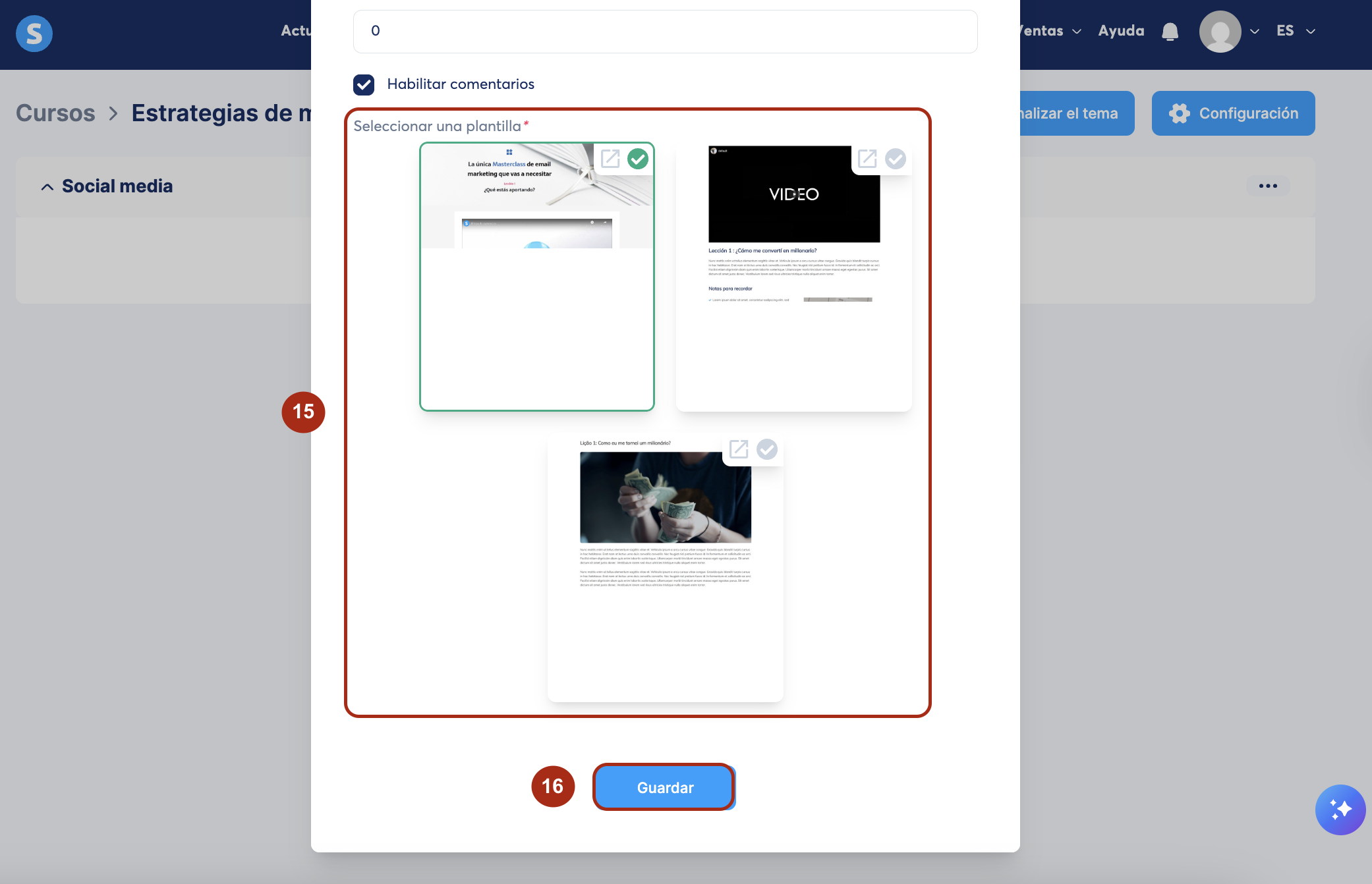Preview the VIDEO template in new window

(x=867, y=159)
